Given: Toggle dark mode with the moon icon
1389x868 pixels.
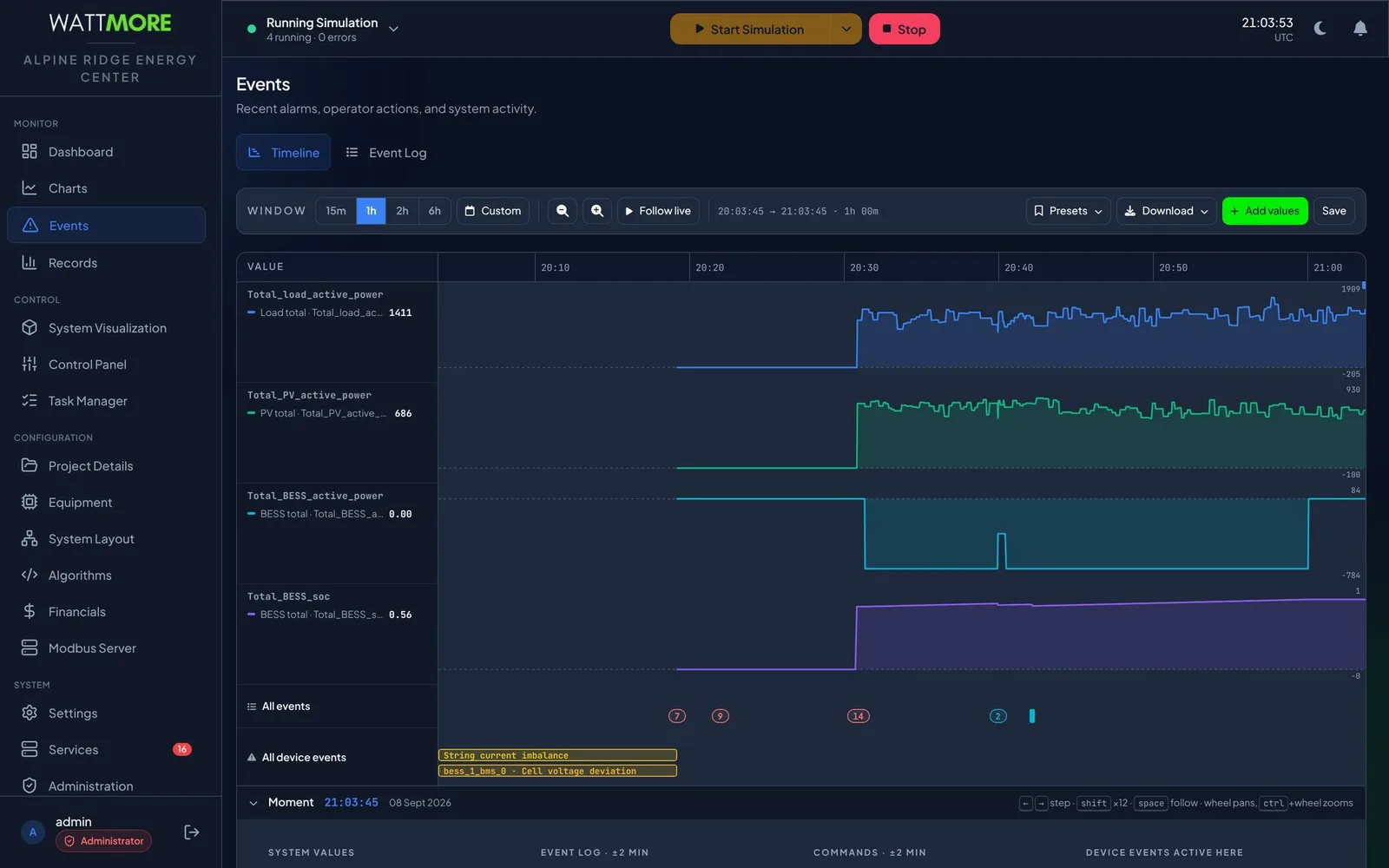Looking at the screenshot, I should (1320, 29).
